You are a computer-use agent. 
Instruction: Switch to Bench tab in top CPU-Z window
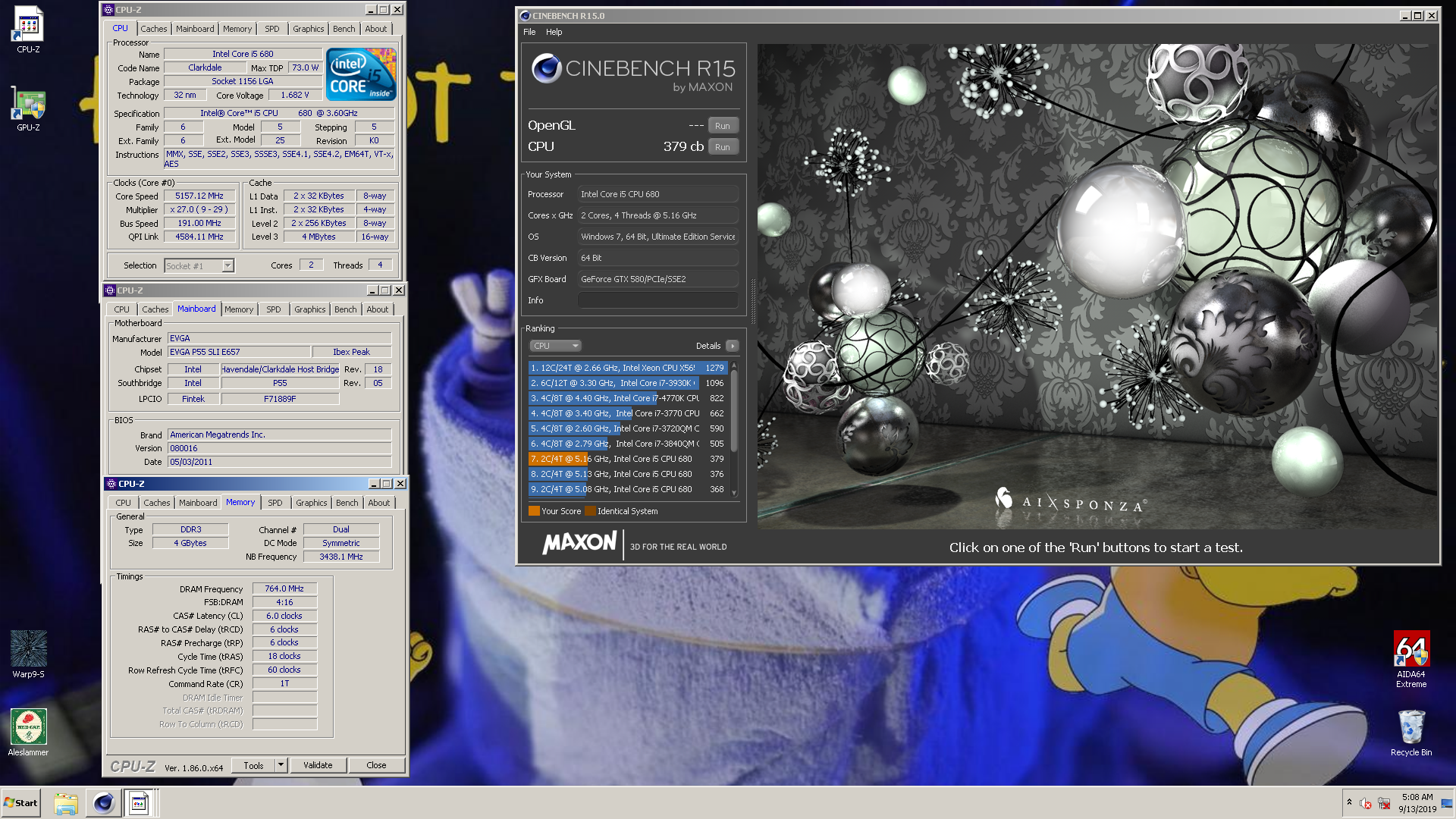(x=344, y=29)
